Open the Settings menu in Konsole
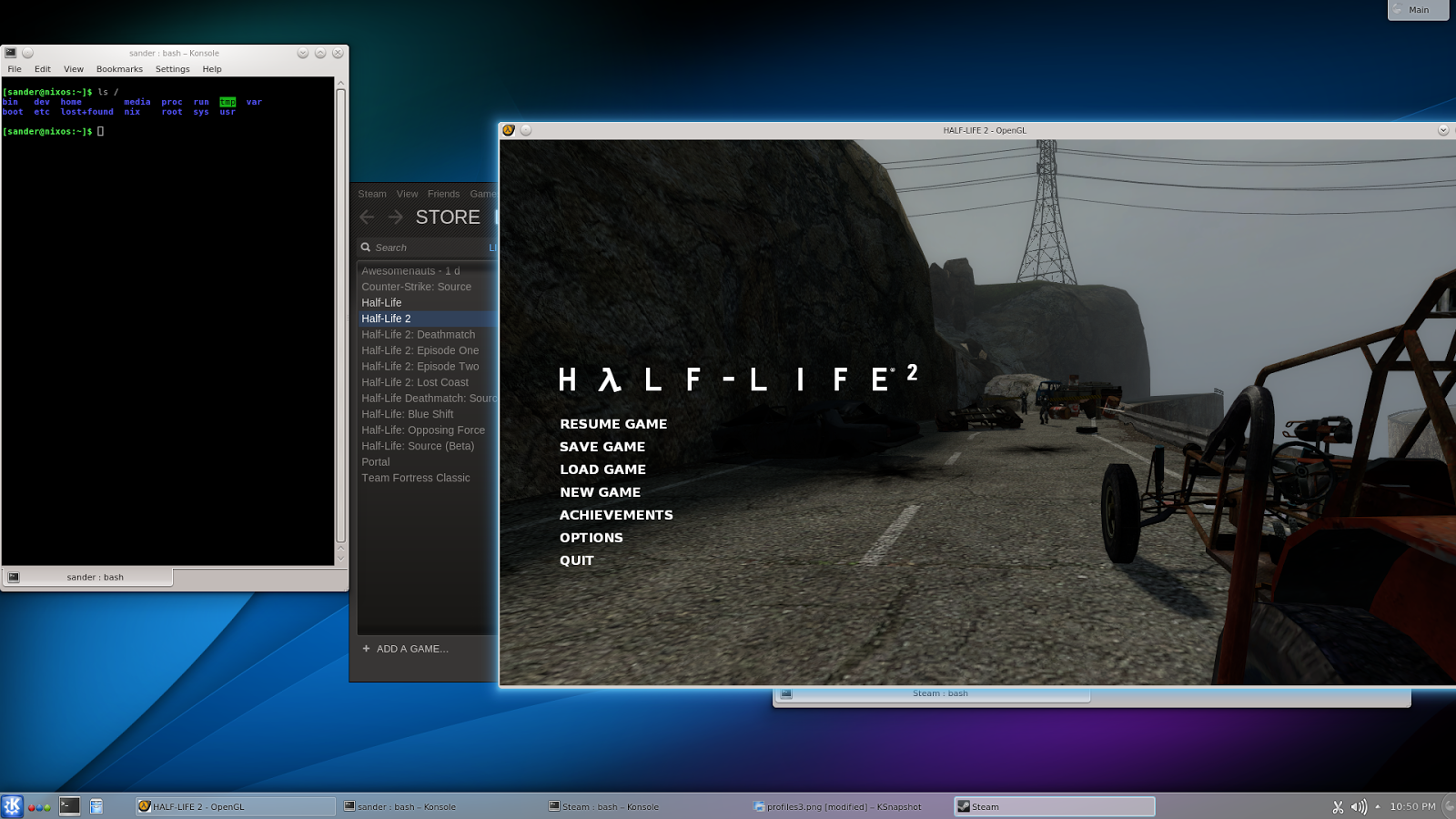The width and height of the screenshot is (1456, 819). point(172,69)
